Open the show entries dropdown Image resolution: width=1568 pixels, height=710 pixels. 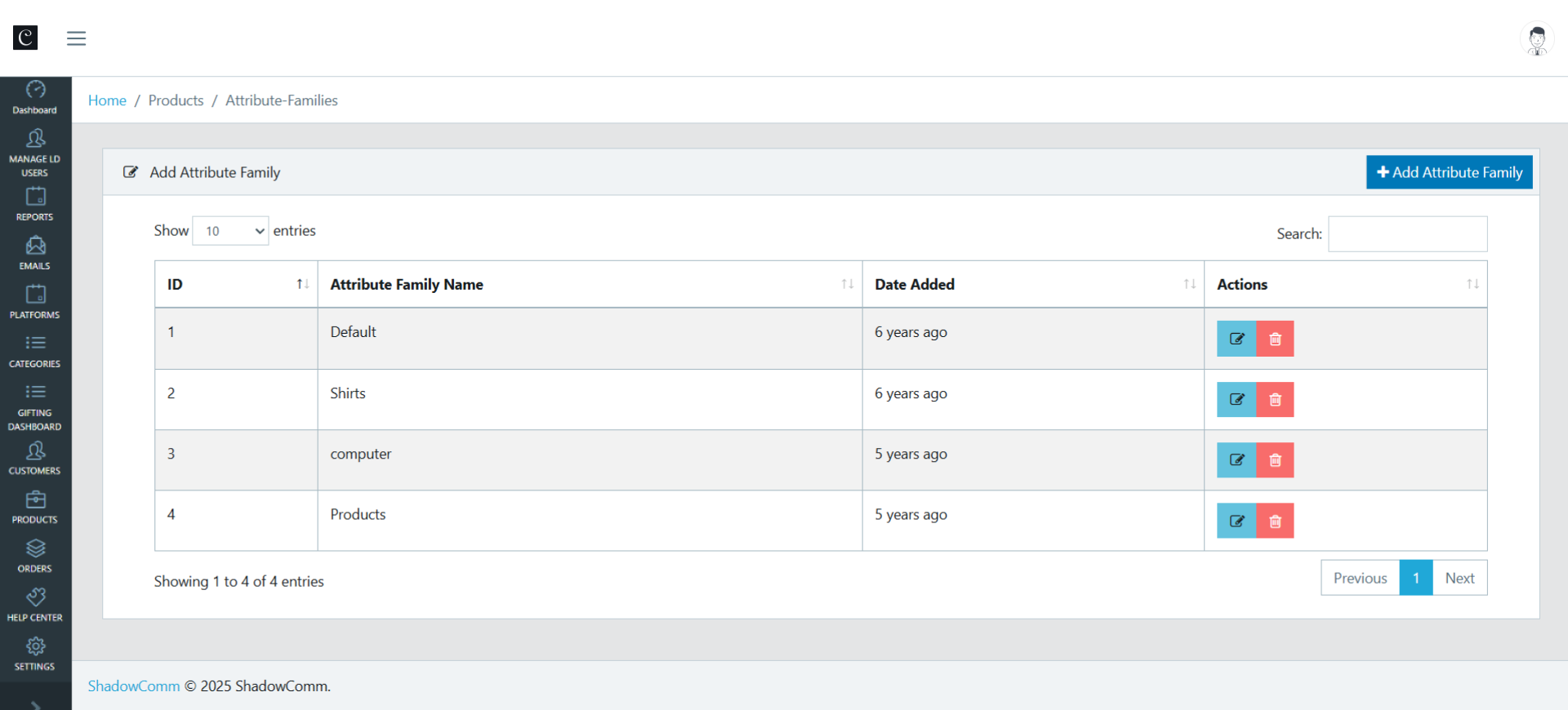coord(230,231)
